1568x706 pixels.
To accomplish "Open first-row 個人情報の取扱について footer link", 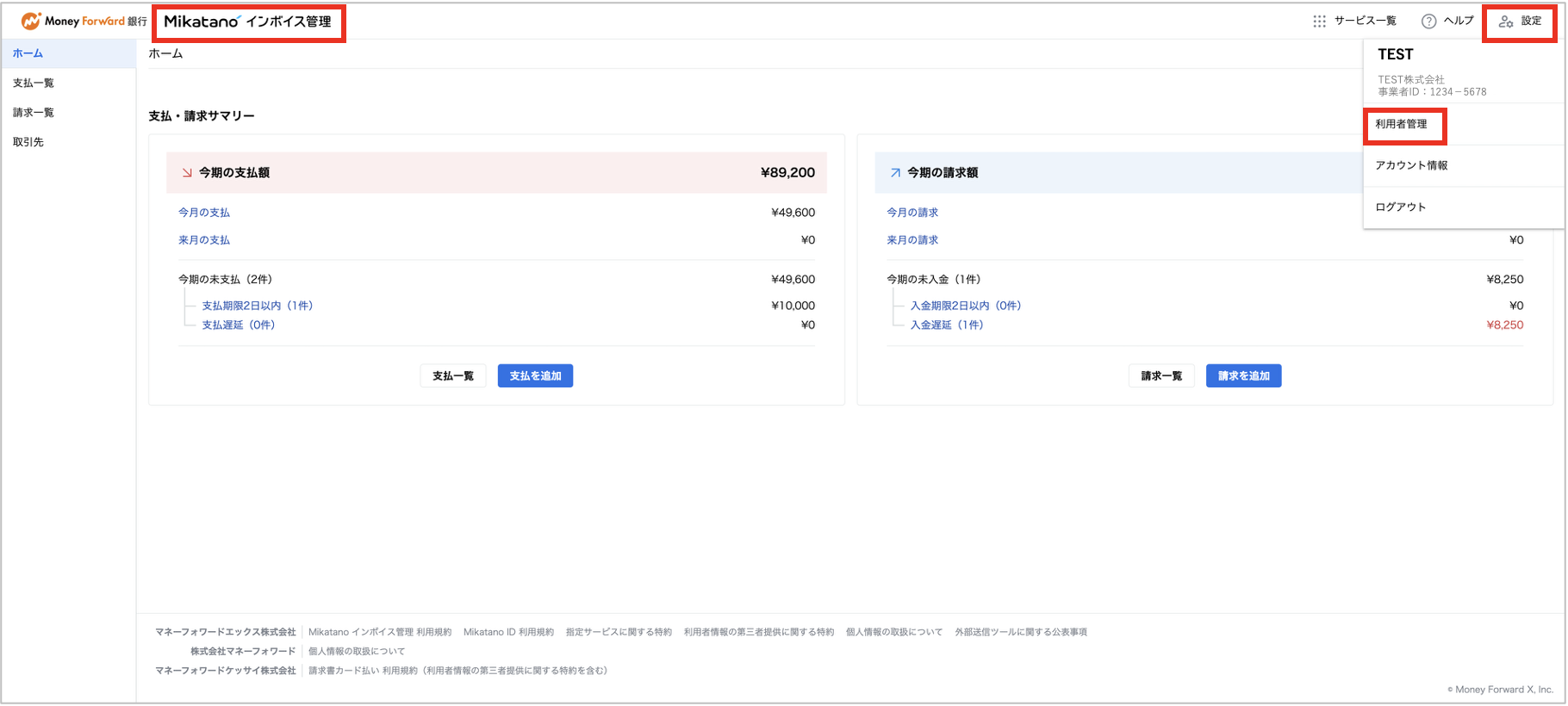I will tap(894, 632).
